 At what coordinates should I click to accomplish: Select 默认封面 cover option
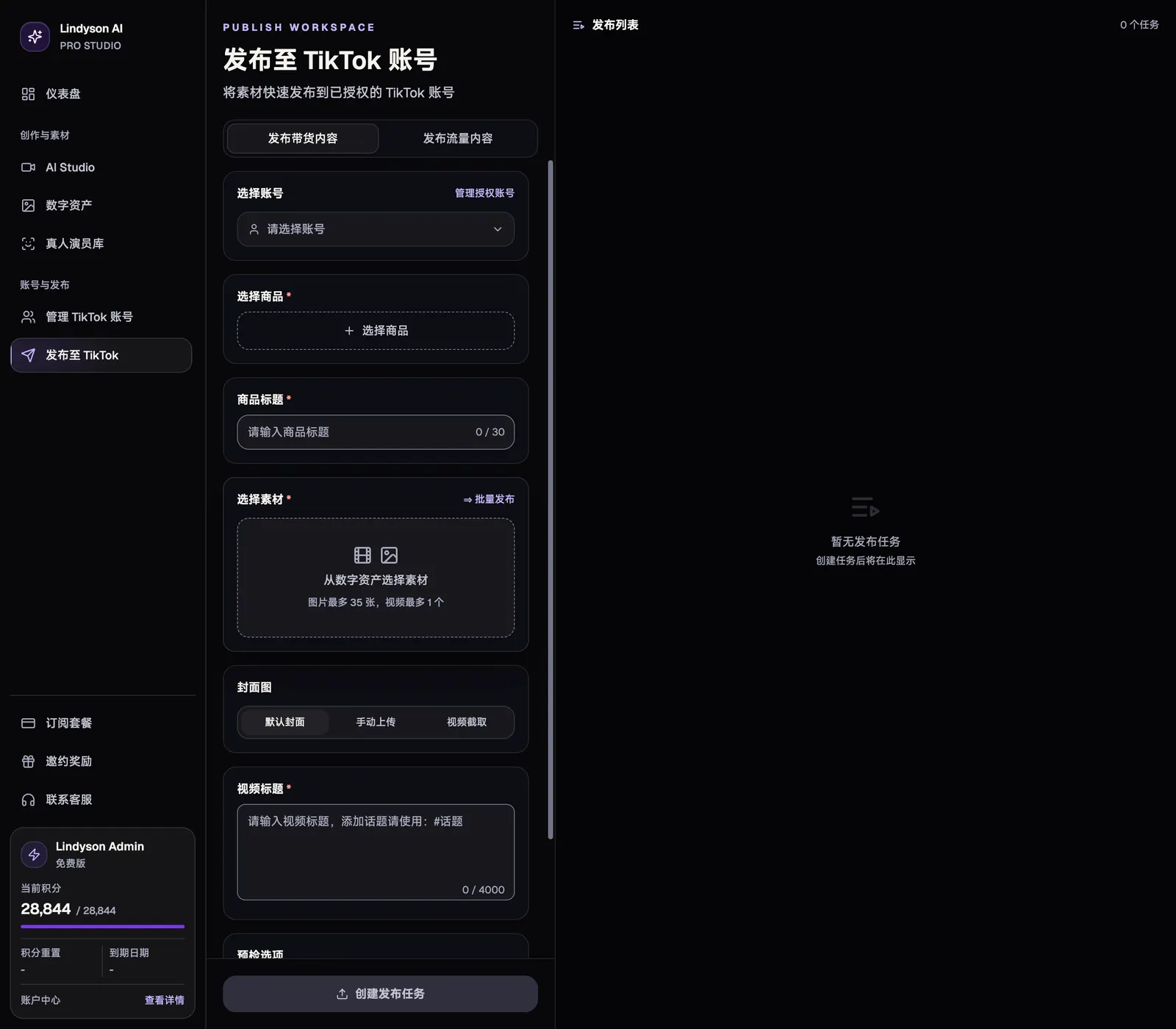click(x=284, y=723)
